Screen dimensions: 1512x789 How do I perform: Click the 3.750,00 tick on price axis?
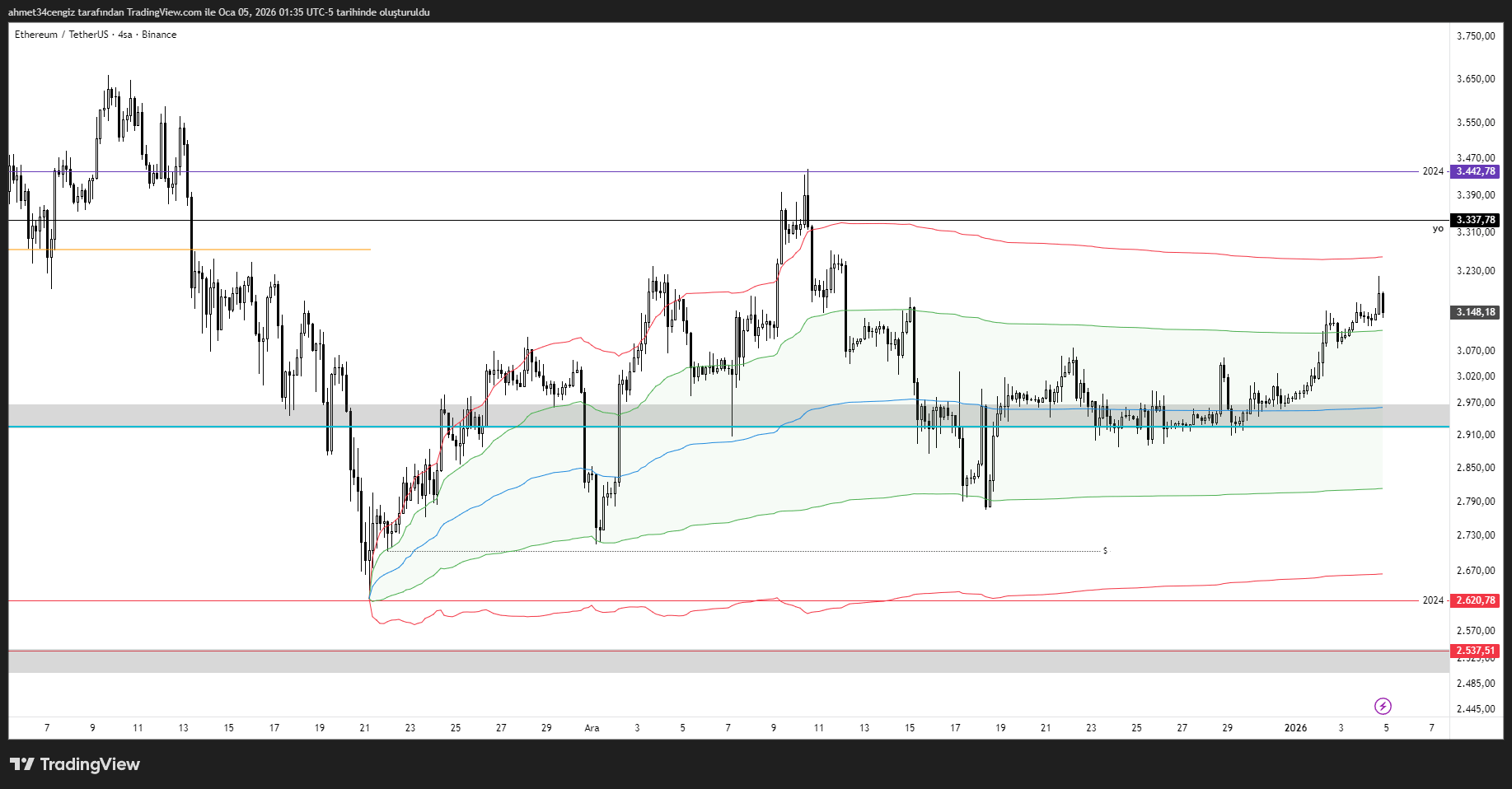tap(1476, 36)
